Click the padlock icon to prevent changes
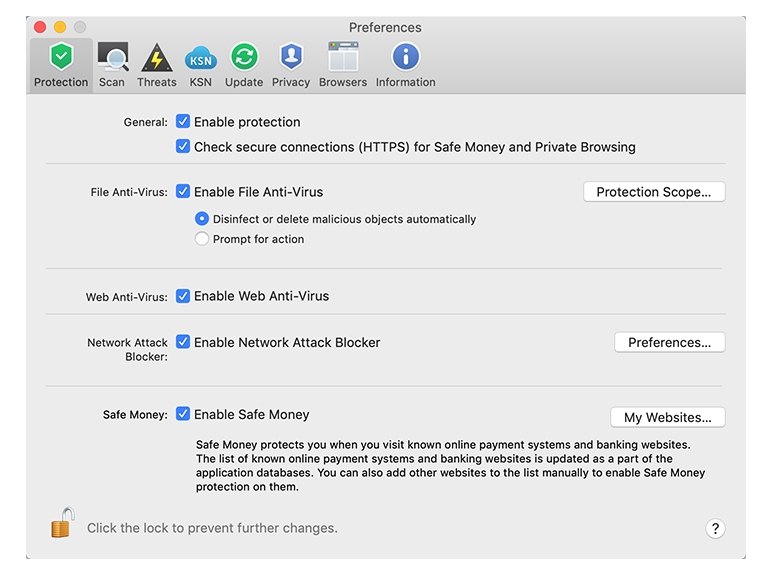Screen dimensions: 772x575 63,523
